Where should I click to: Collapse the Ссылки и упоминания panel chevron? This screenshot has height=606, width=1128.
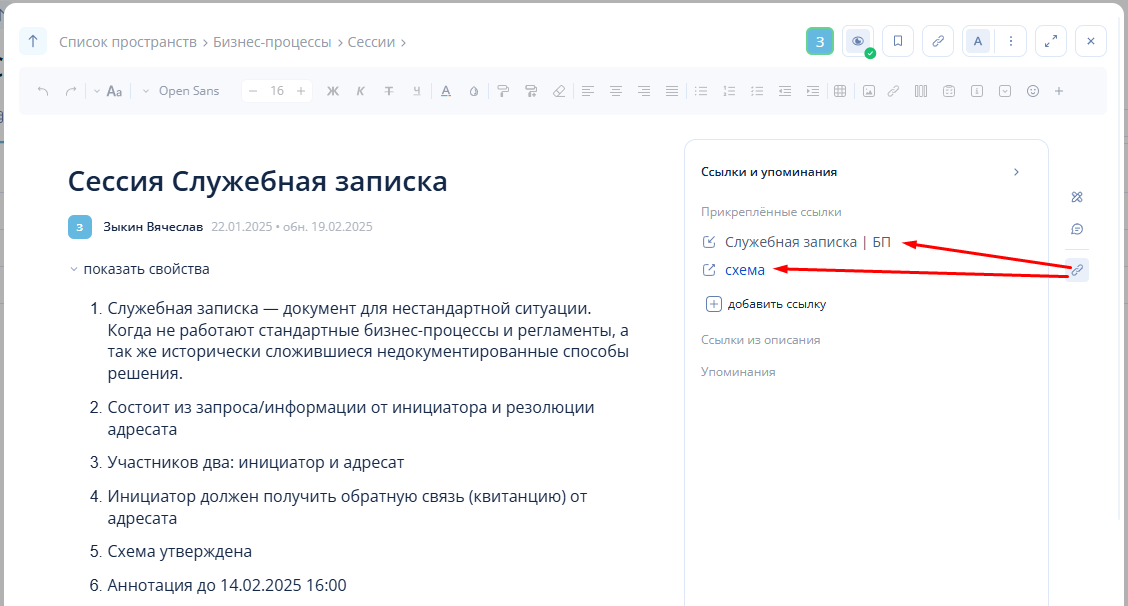[x=1016, y=172]
